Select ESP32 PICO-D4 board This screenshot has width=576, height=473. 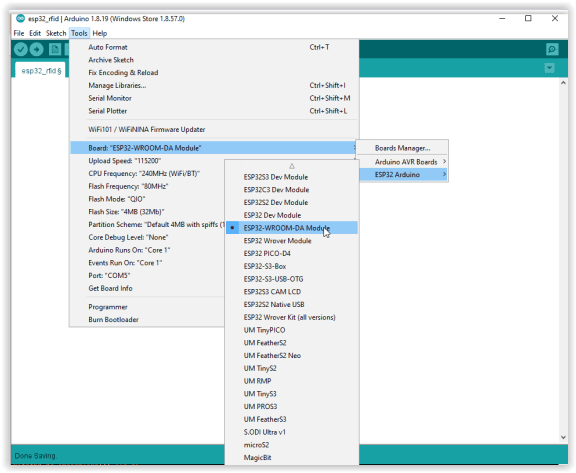click(x=292, y=253)
